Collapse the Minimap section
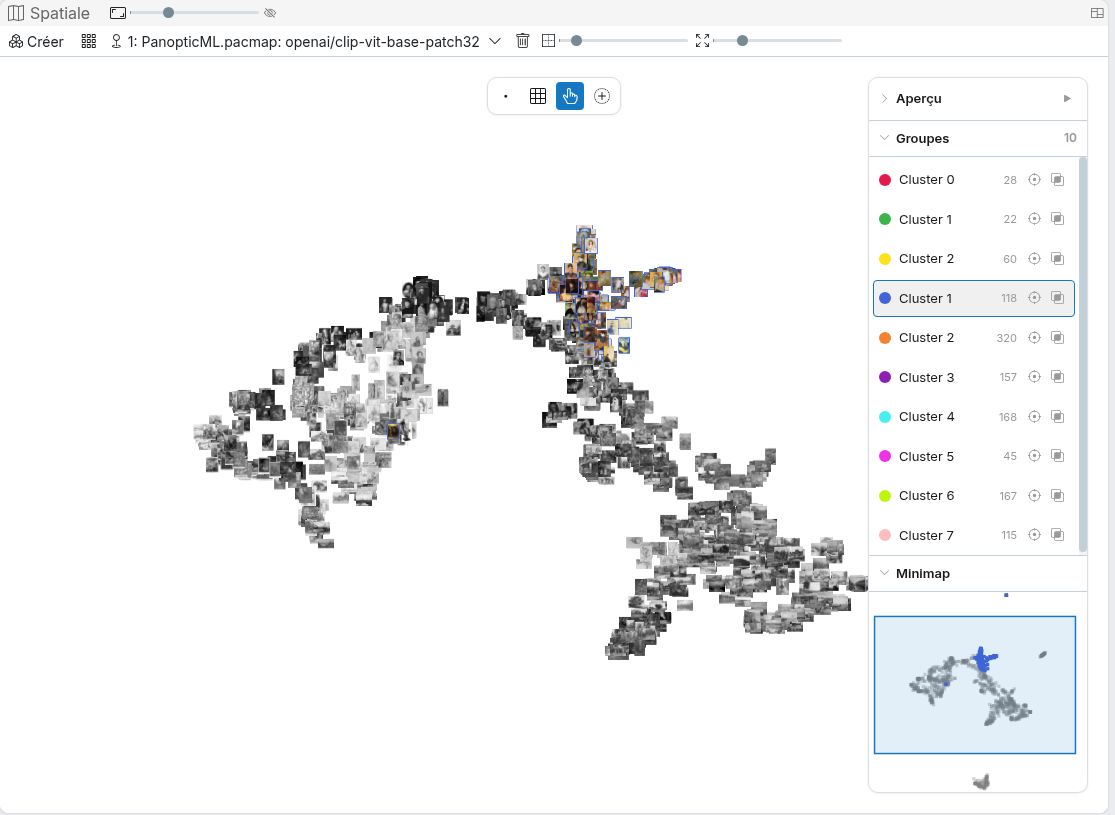The width and height of the screenshot is (1115, 815). coord(885,573)
